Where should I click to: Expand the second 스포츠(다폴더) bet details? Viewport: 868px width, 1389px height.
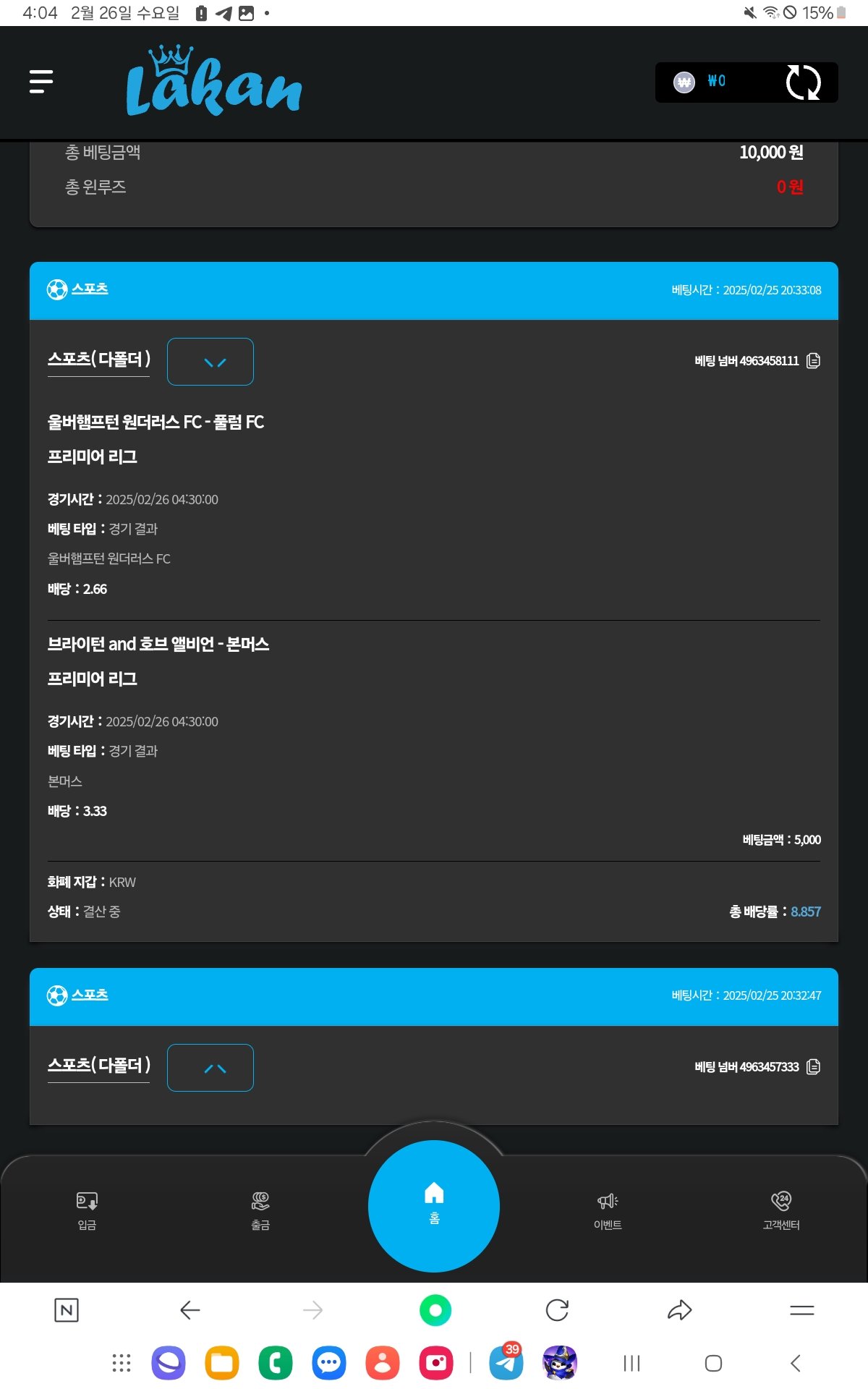210,1068
